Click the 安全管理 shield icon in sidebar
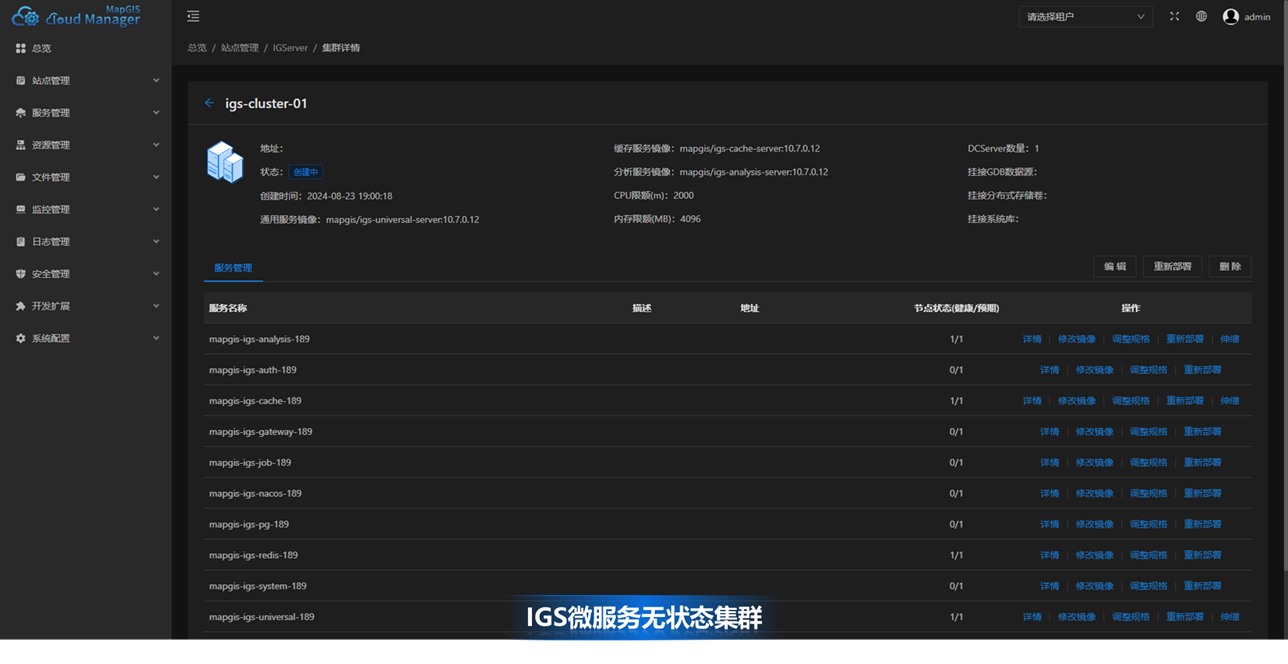1288x664 pixels. pos(20,274)
